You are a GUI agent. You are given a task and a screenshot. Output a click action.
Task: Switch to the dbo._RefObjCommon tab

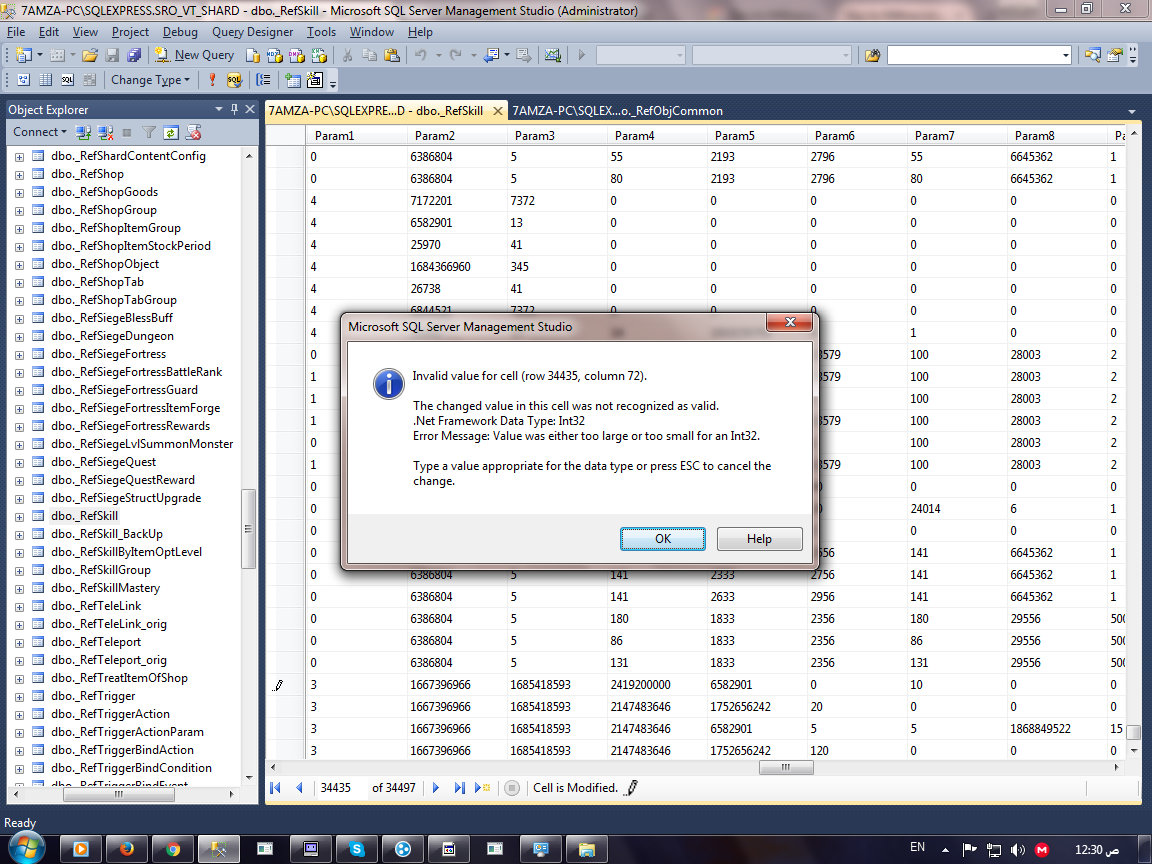(617, 111)
